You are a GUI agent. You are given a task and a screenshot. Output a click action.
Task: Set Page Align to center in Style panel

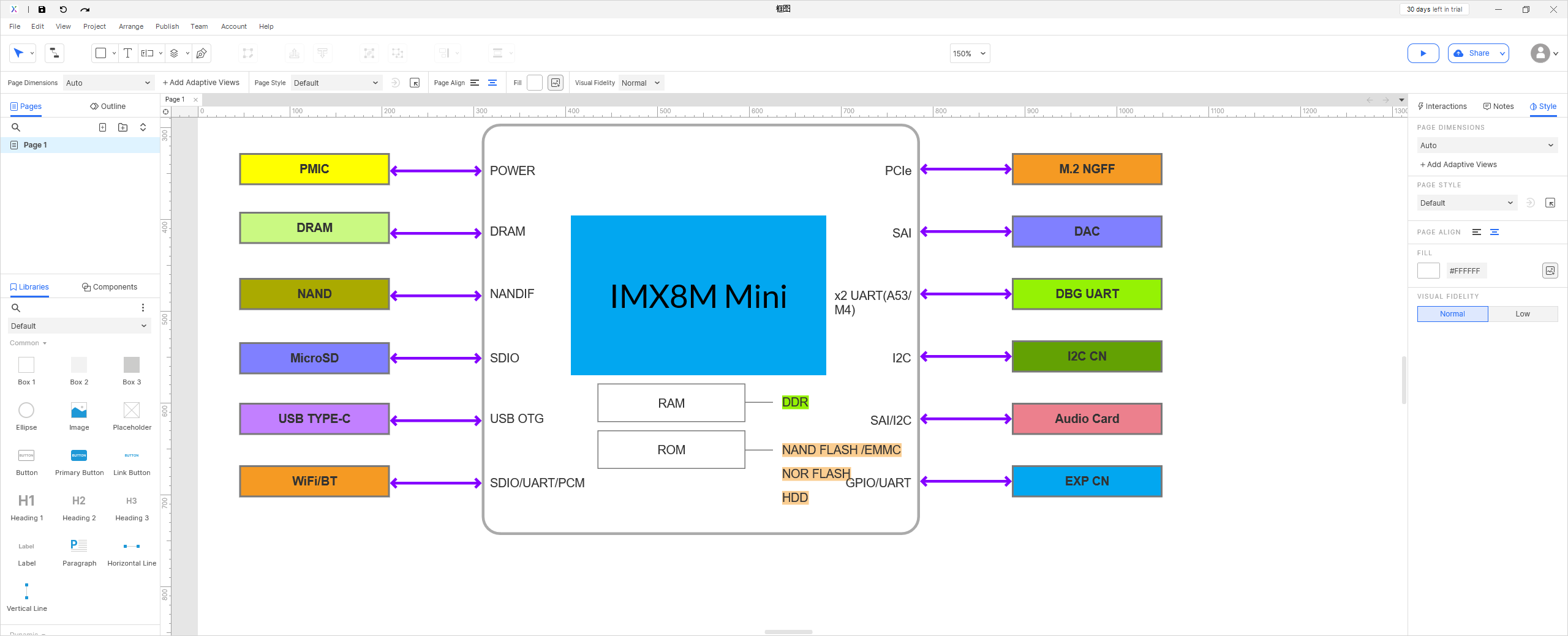[1494, 232]
